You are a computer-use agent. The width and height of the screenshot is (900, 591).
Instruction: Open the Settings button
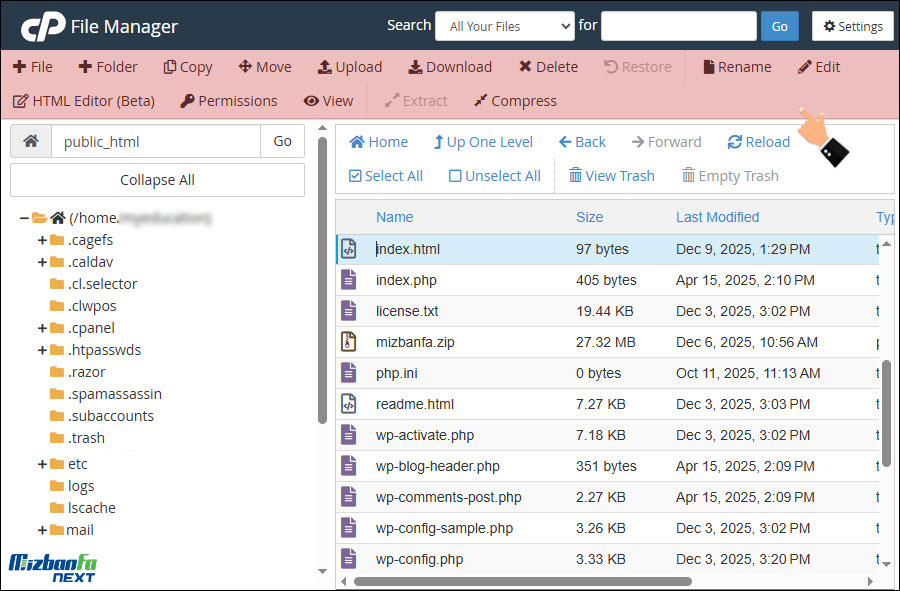coord(852,26)
